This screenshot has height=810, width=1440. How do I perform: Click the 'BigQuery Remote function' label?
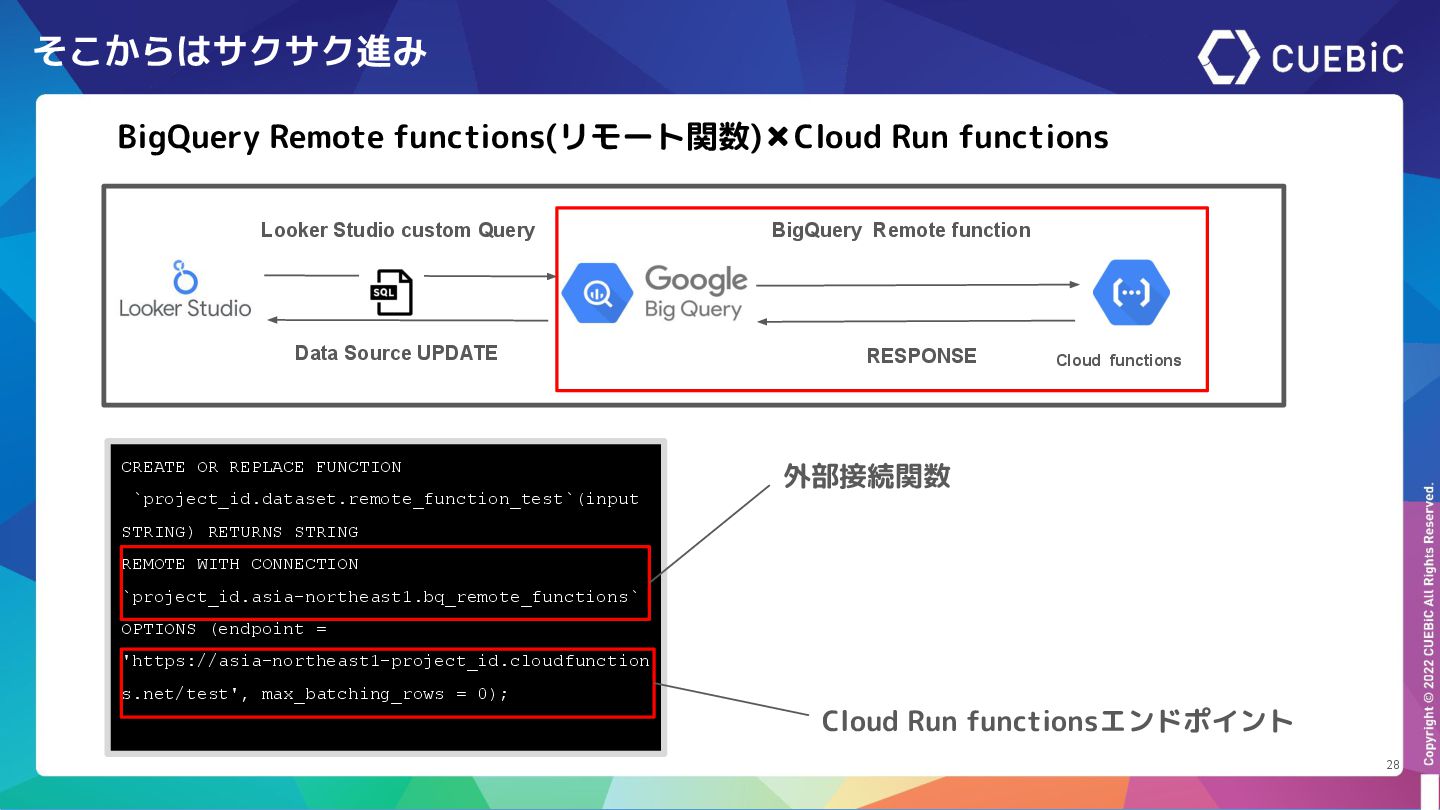pos(901,230)
